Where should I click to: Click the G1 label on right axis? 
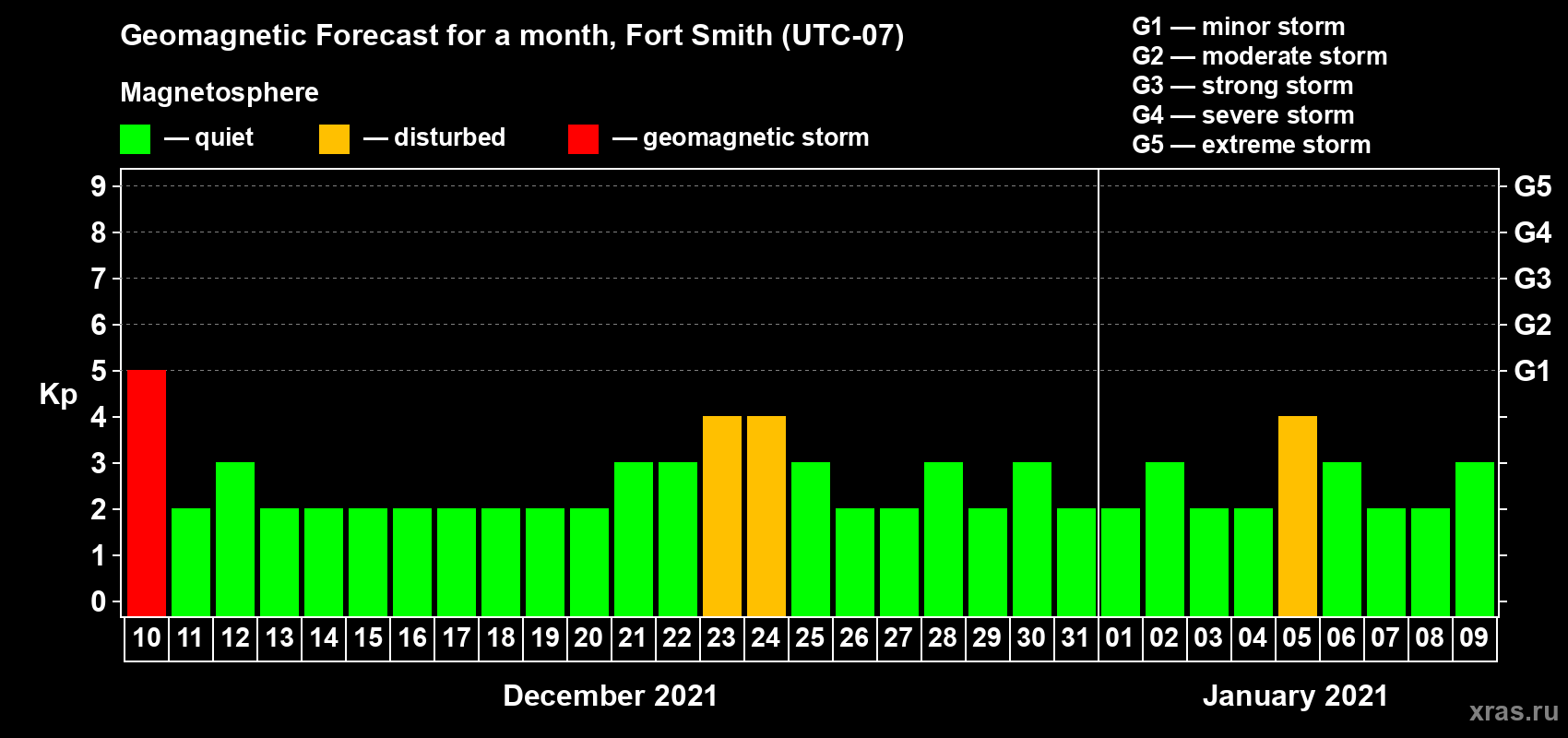[1532, 371]
